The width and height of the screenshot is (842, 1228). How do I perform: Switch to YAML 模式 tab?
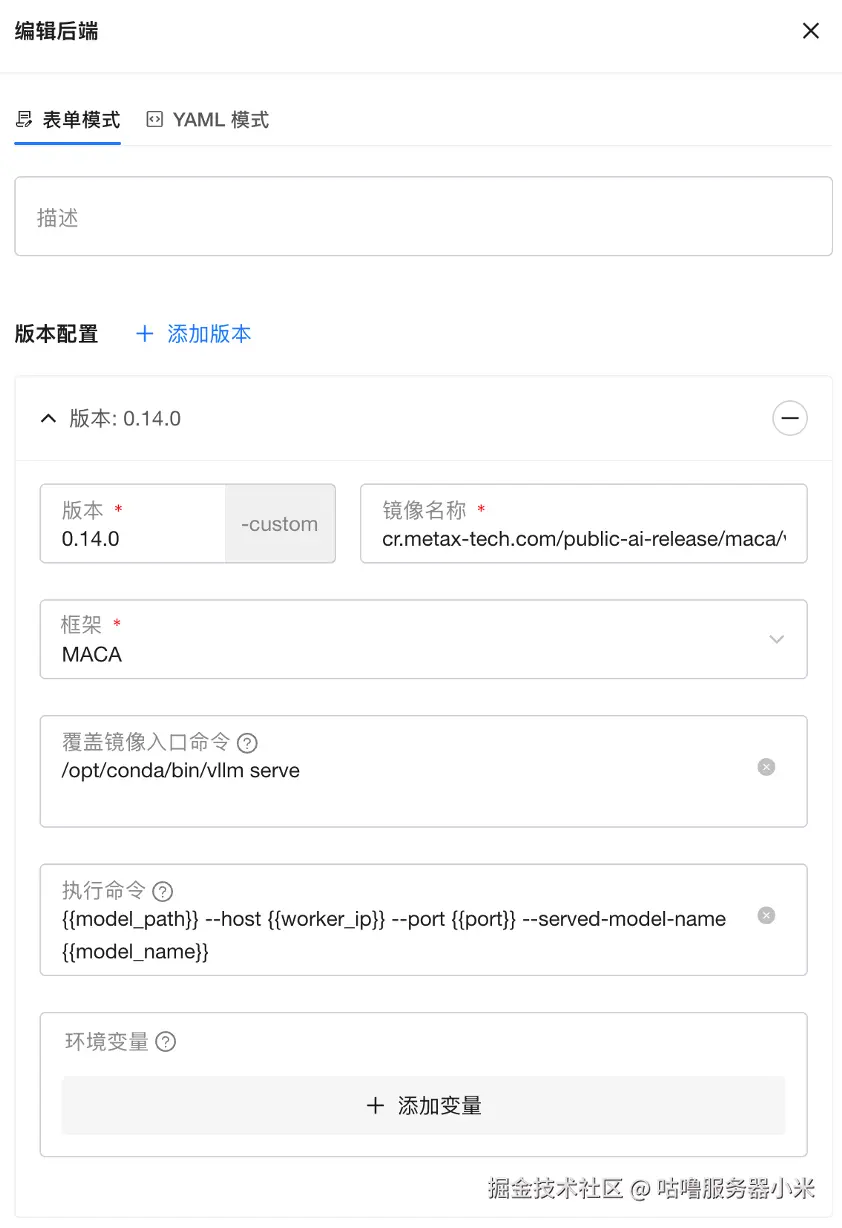(x=208, y=120)
